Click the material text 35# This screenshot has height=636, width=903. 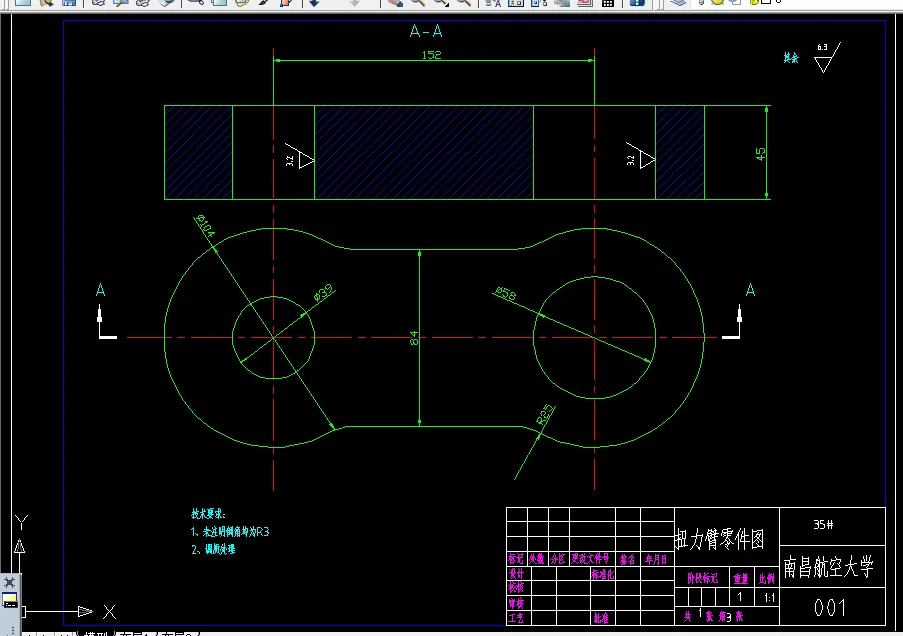point(824,524)
